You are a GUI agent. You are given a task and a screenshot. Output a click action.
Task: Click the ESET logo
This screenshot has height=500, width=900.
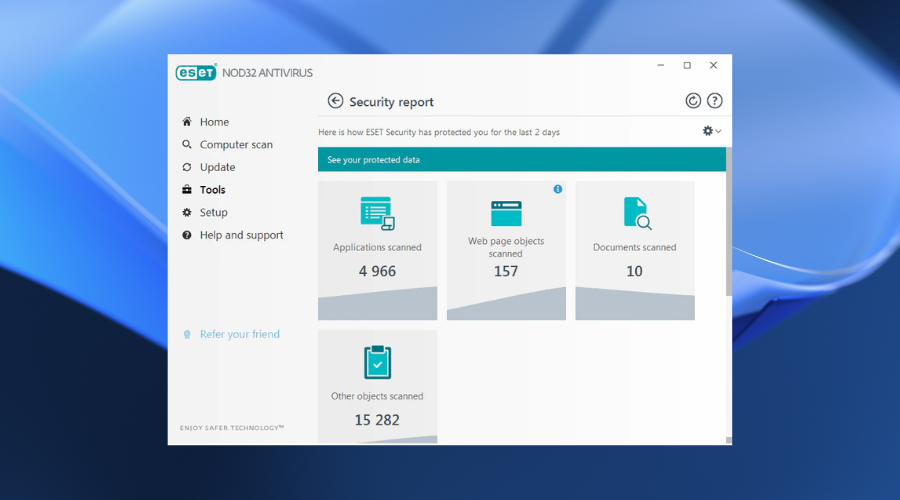[196, 72]
